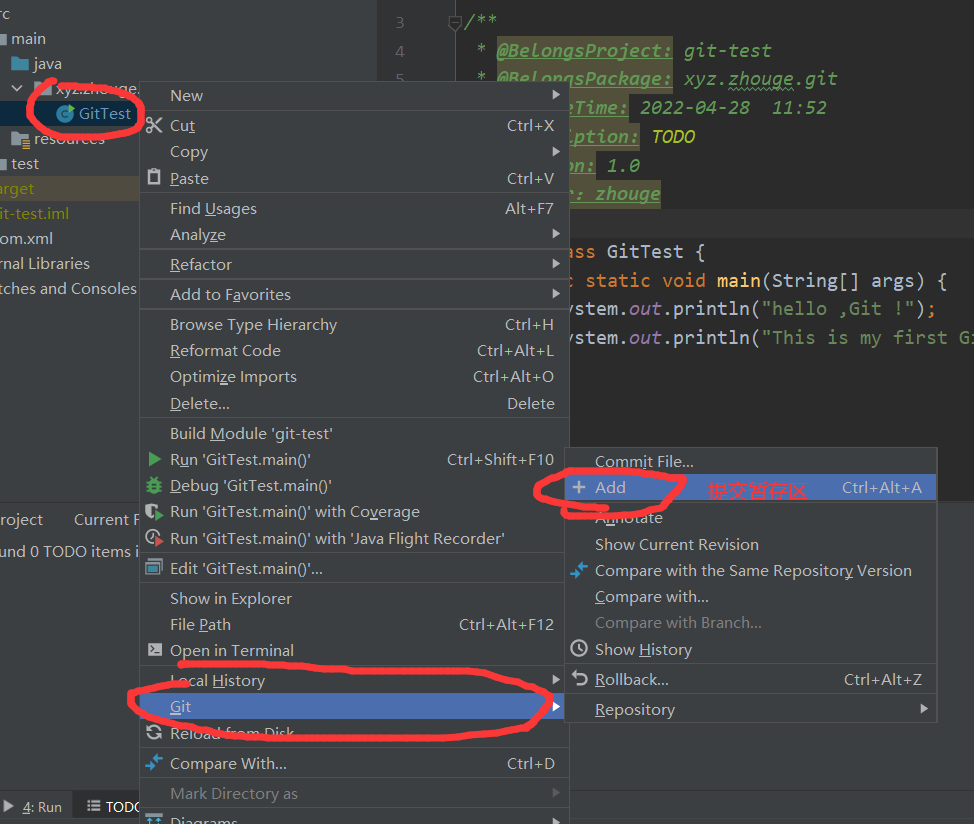Image resolution: width=974 pixels, height=824 pixels.
Task: Click line number 4 in gutter
Action: tap(399, 52)
